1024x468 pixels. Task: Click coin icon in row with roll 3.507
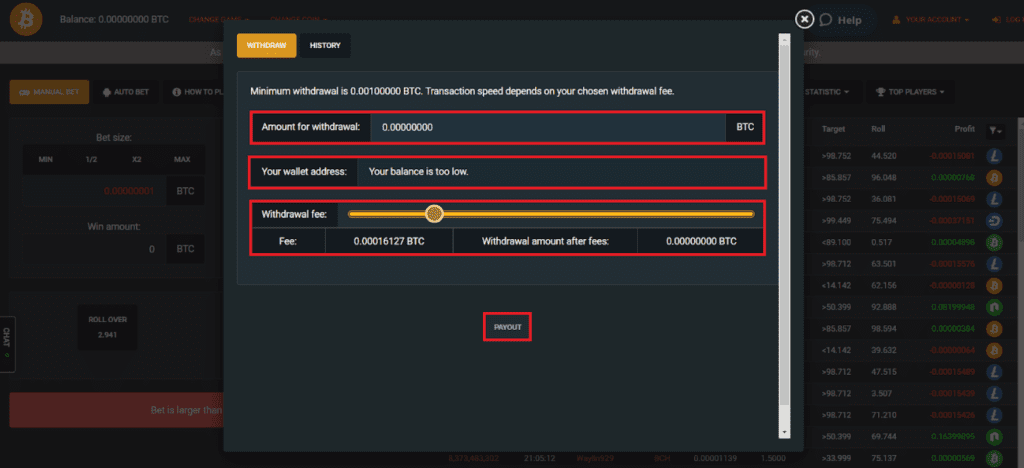994,394
